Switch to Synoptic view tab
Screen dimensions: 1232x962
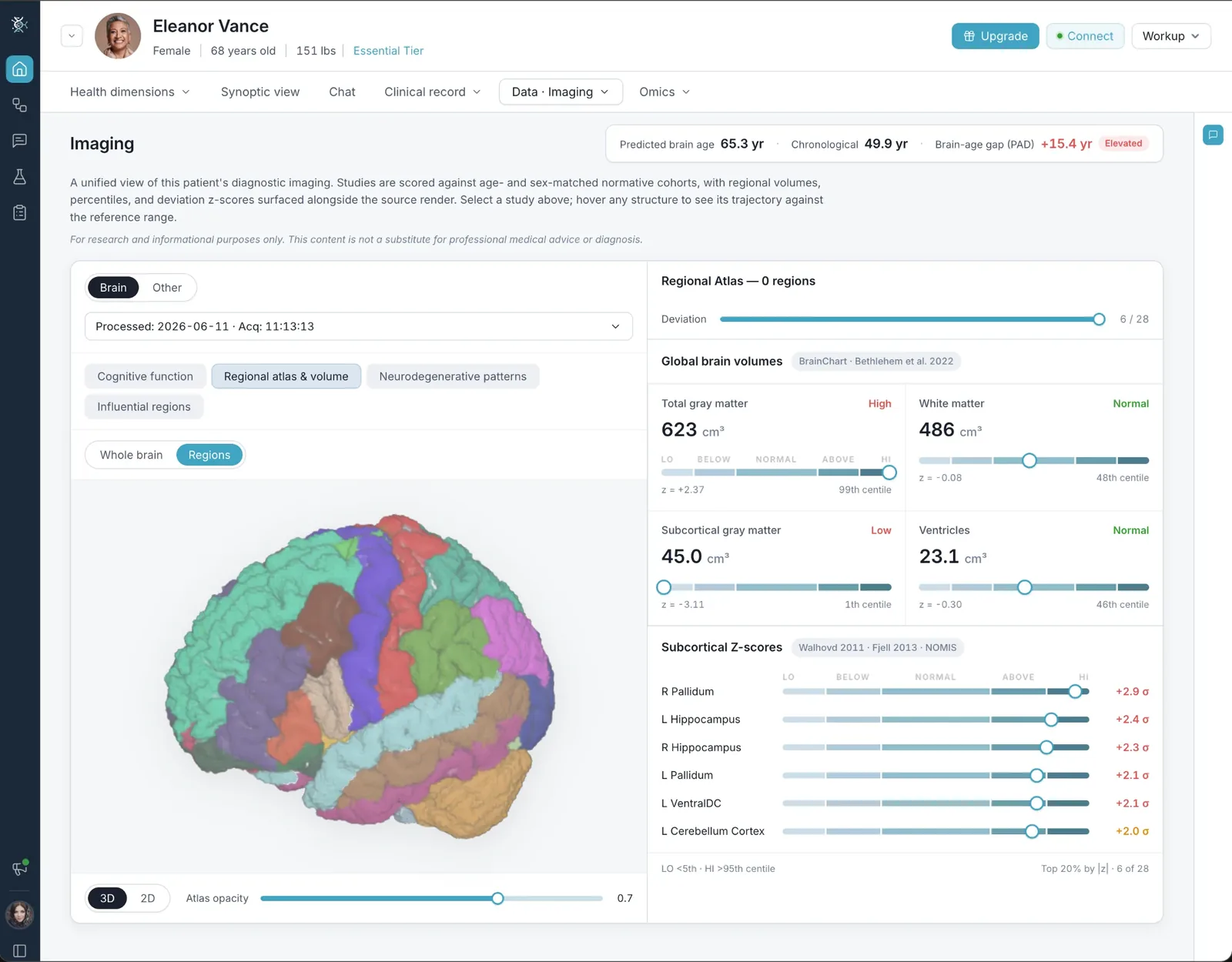[260, 92]
